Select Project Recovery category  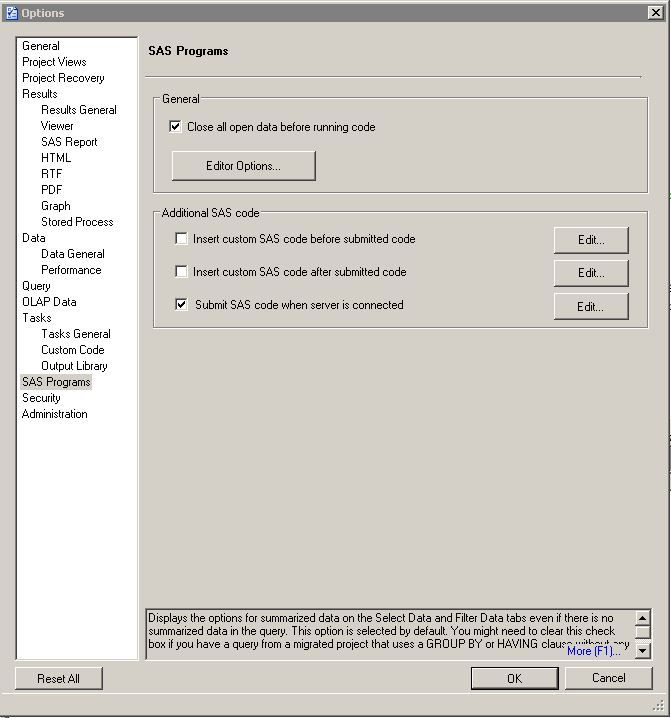tap(63, 78)
